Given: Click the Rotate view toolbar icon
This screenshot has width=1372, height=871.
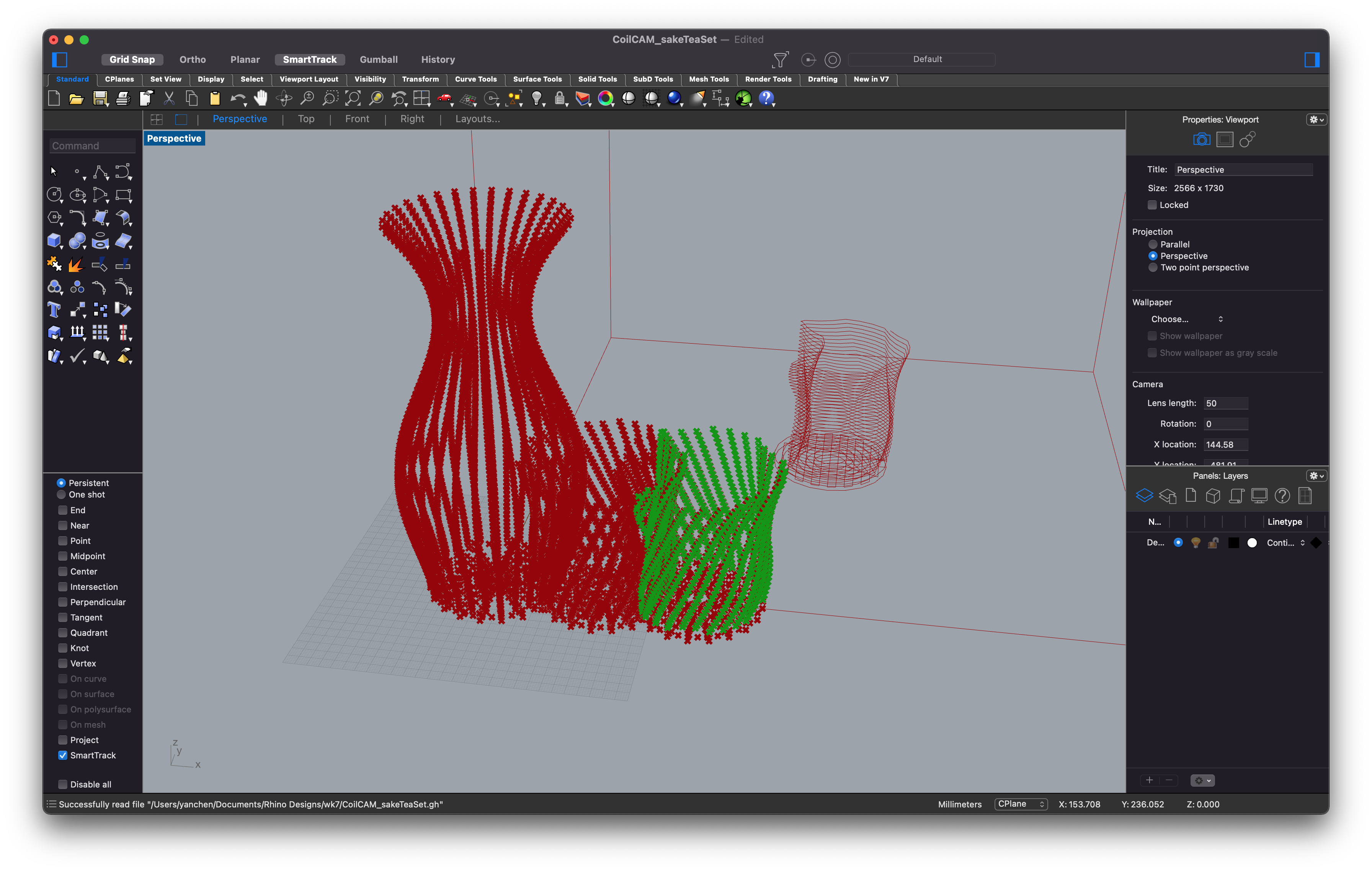Looking at the screenshot, I should [x=283, y=98].
